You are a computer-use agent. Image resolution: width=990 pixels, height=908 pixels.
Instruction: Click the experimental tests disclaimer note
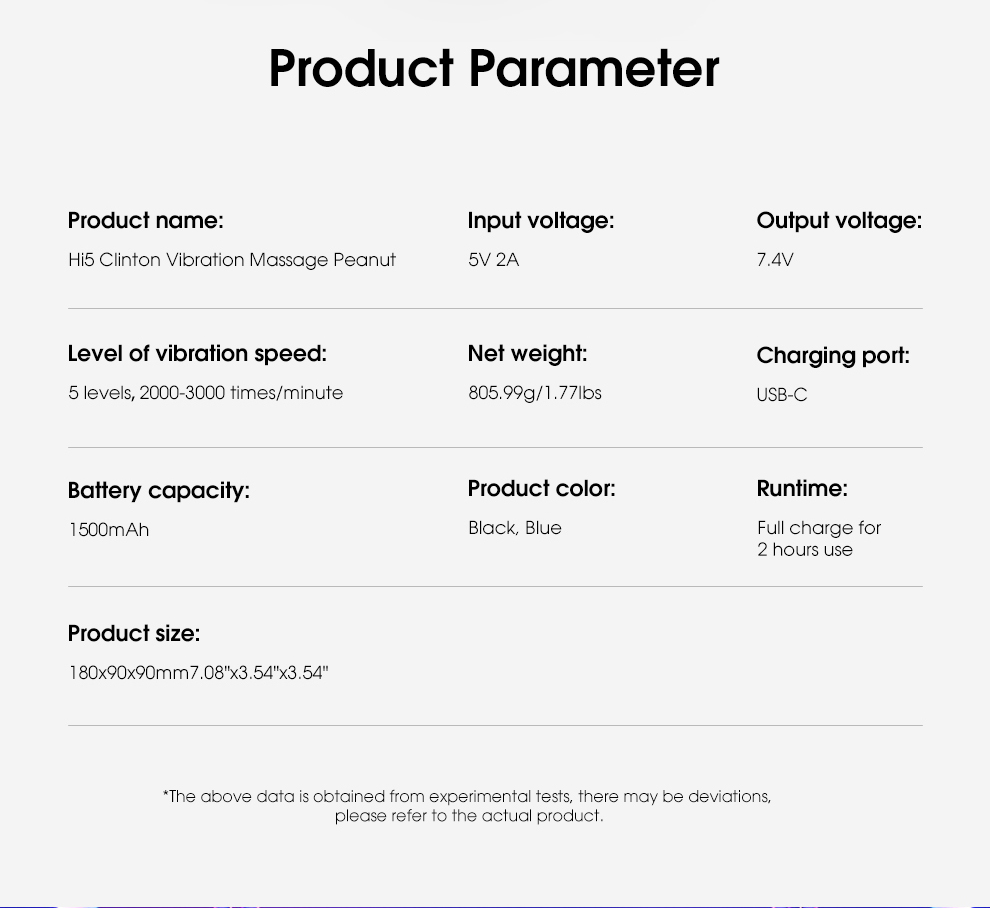point(467,806)
